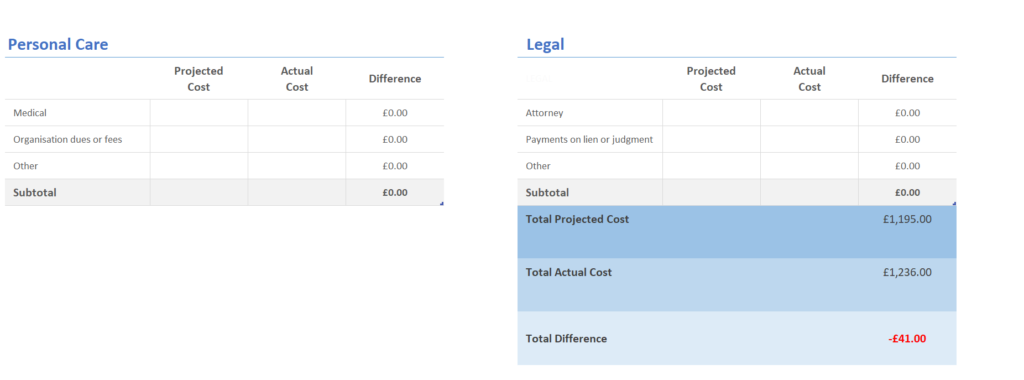Image resolution: width=1024 pixels, height=380 pixels.
Task: Click Personal Care Subtotal difference value
Action: click(395, 193)
